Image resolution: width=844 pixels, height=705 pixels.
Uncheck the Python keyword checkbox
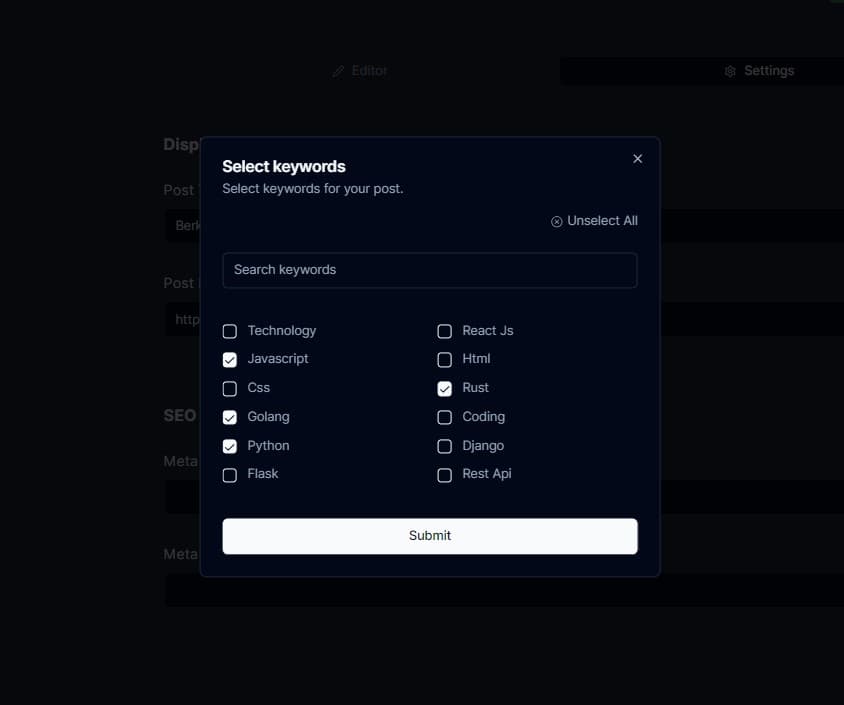[x=230, y=446]
